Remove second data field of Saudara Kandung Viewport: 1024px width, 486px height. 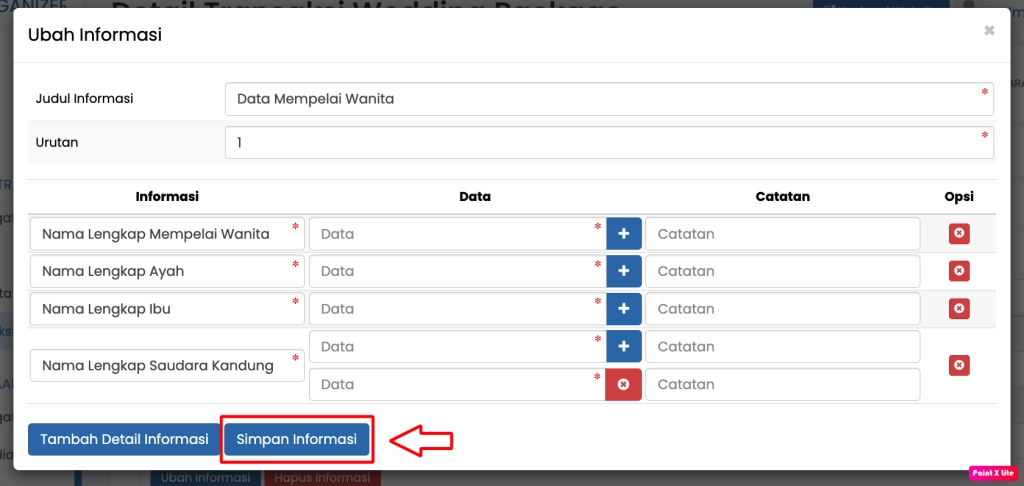click(623, 385)
